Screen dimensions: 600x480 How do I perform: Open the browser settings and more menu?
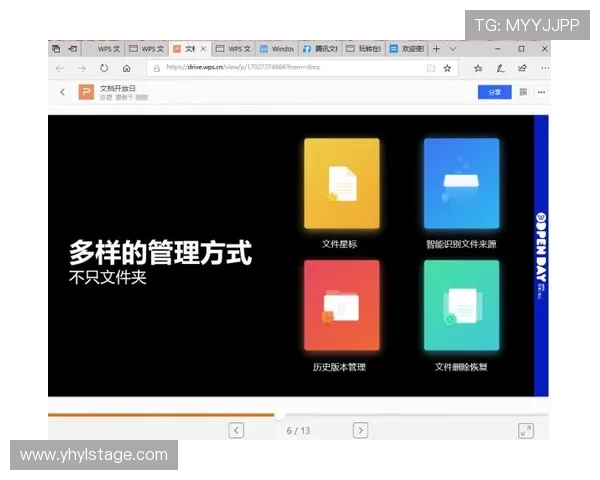click(x=545, y=68)
